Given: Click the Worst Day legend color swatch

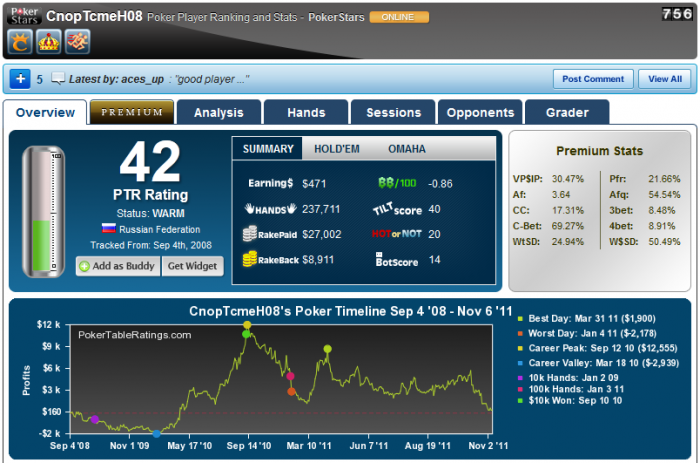Looking at the screenshot, I should (520, 334).
